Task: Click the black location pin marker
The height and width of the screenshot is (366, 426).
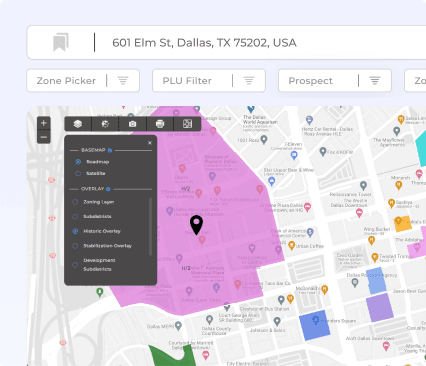Action: [196, 225]
